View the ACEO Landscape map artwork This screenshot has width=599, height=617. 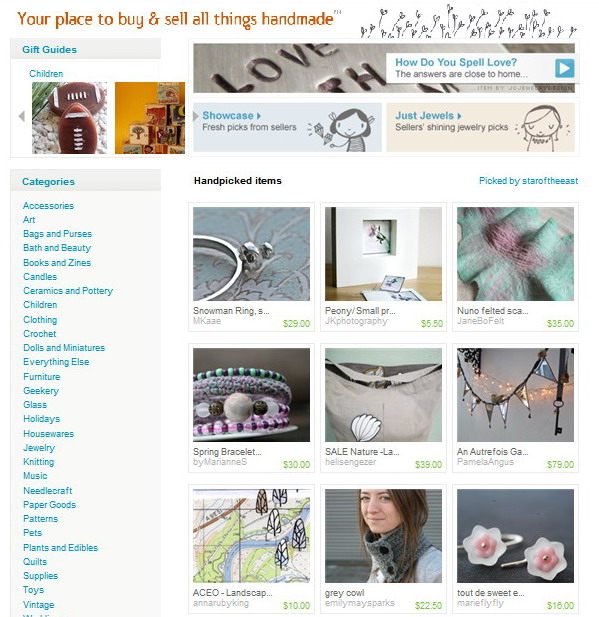click(x=251, y=536)
